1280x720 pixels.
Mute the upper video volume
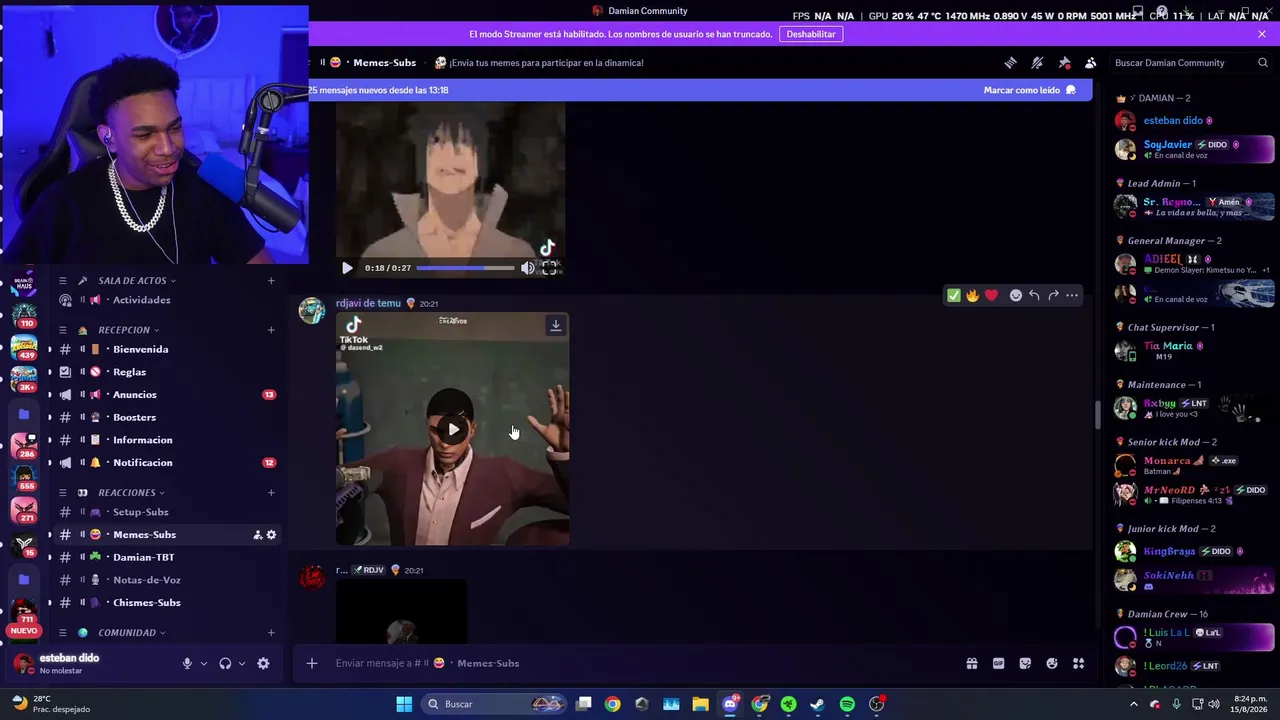[528, 268]
